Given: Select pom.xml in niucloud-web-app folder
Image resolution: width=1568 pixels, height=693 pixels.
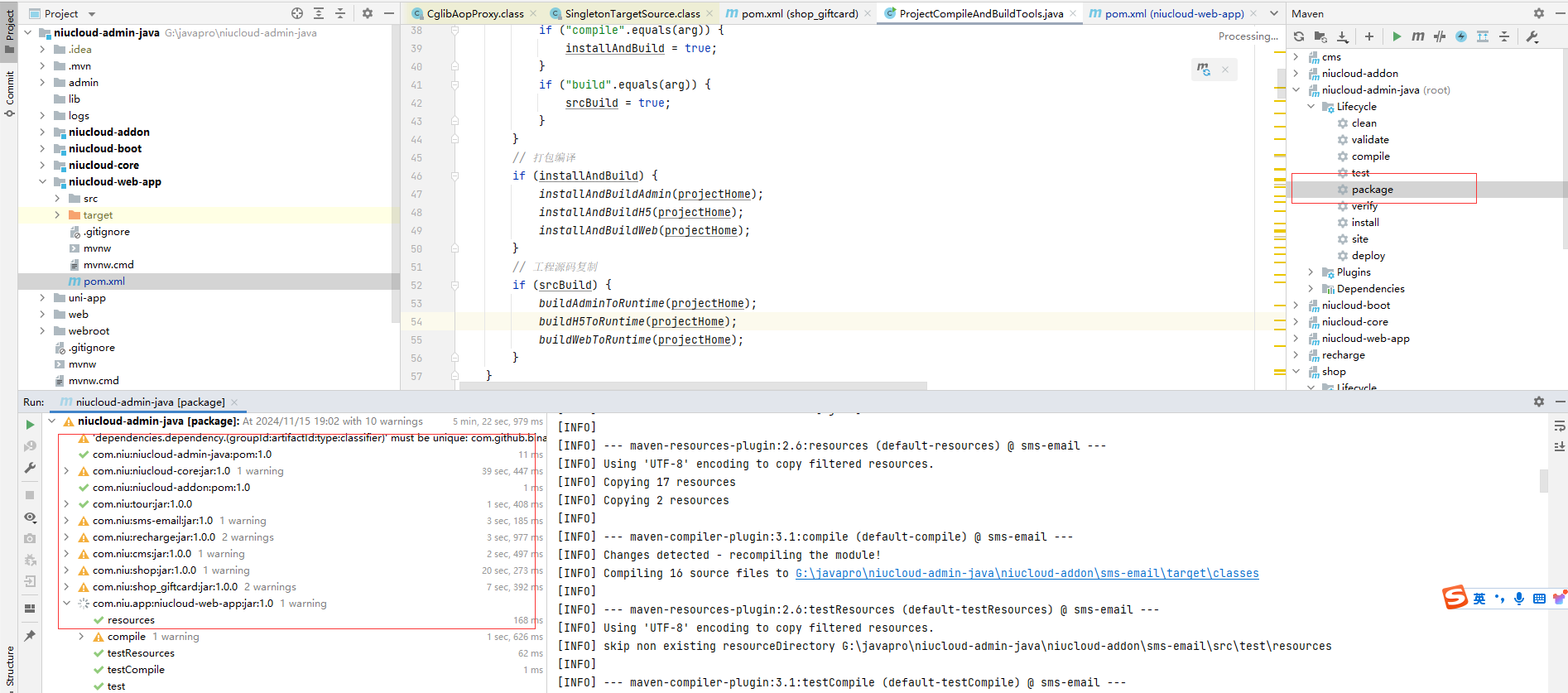Looking at the screenshot, I should coord(104,282).
